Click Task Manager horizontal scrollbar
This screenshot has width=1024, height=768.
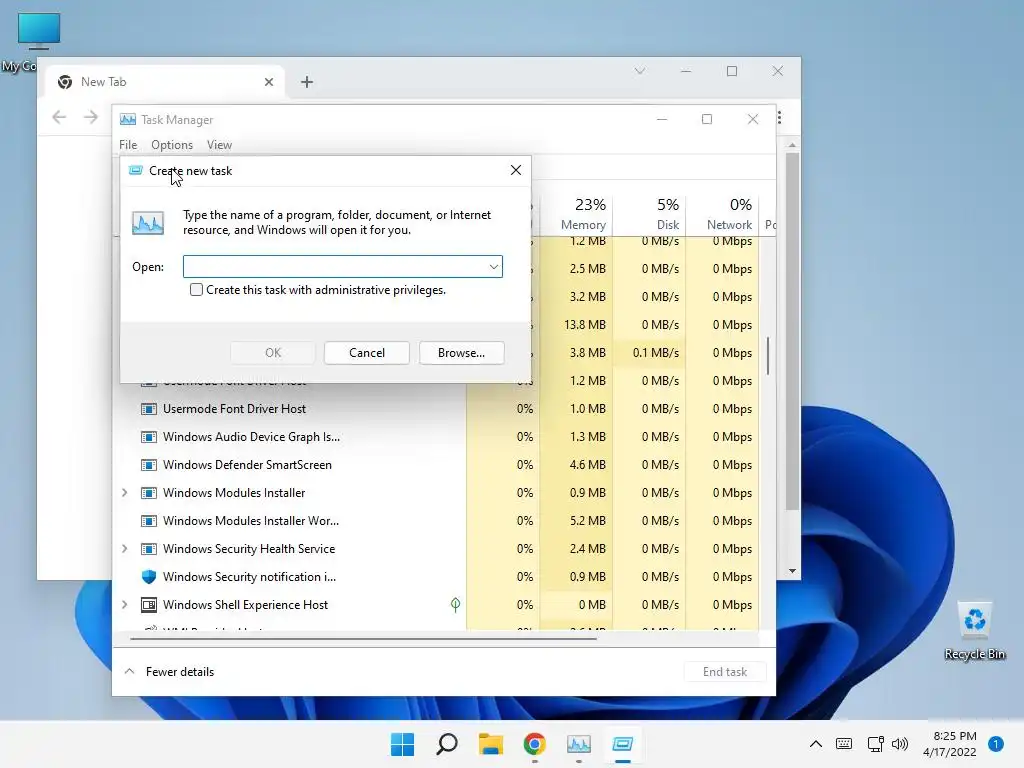[x=363, y=638]
